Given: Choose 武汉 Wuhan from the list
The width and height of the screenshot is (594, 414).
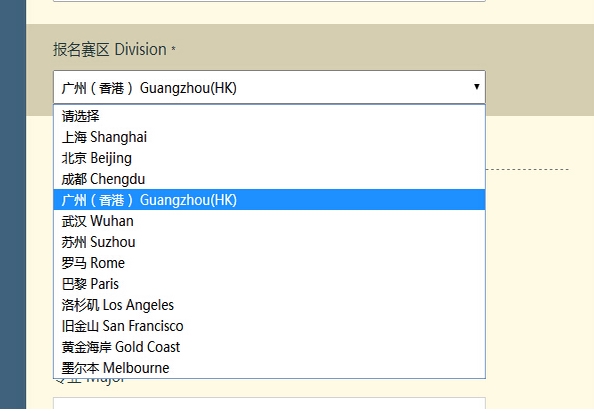Looking at the screenshot, I should coord(269,221).
